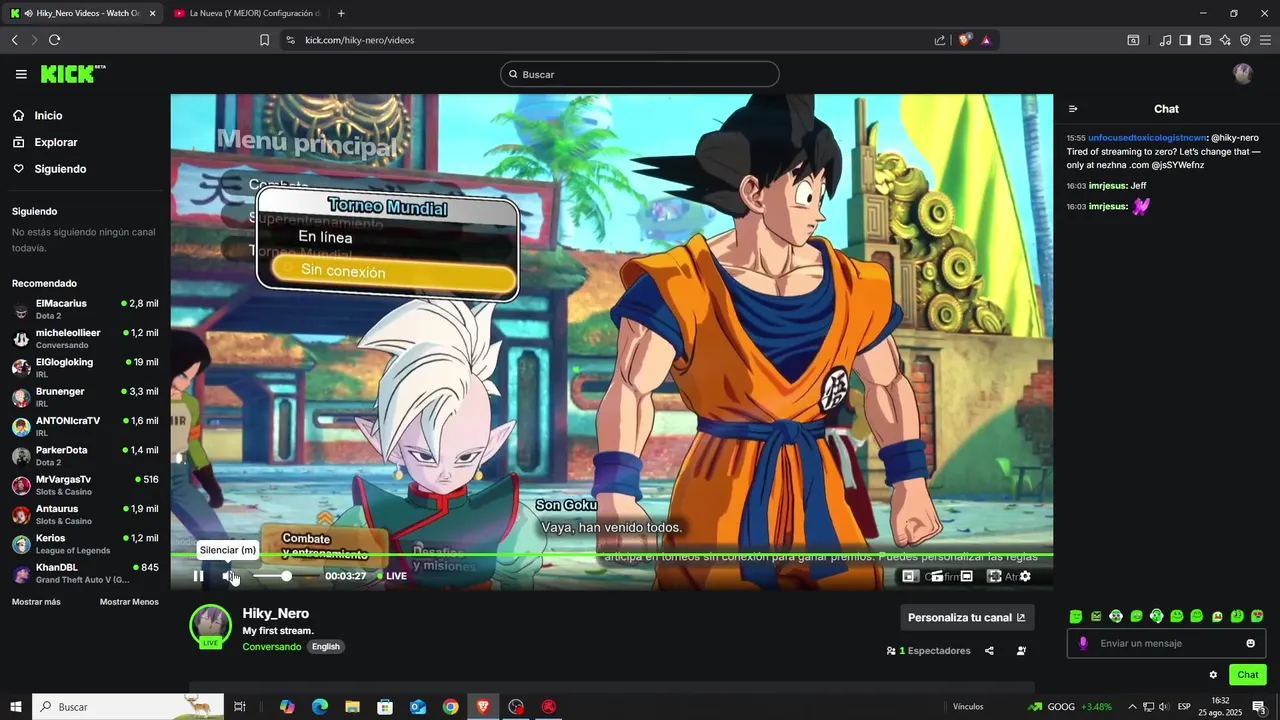The width and height of the screenshot is (1280, 720).
Task: Click the KICK logo
Action: (72, 74)
